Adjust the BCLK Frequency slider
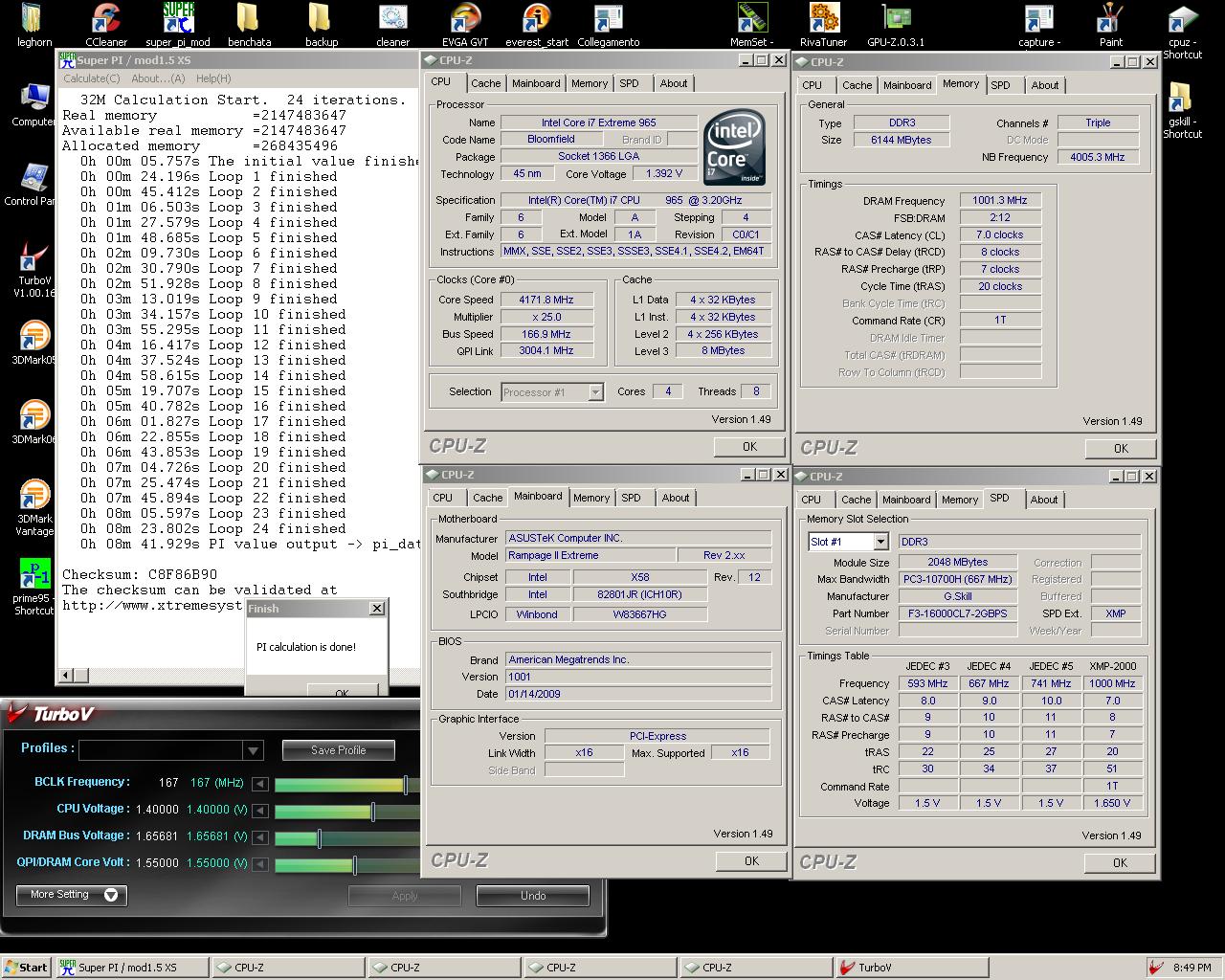This screenshot has height=980, width=1225. pos(406,785)
